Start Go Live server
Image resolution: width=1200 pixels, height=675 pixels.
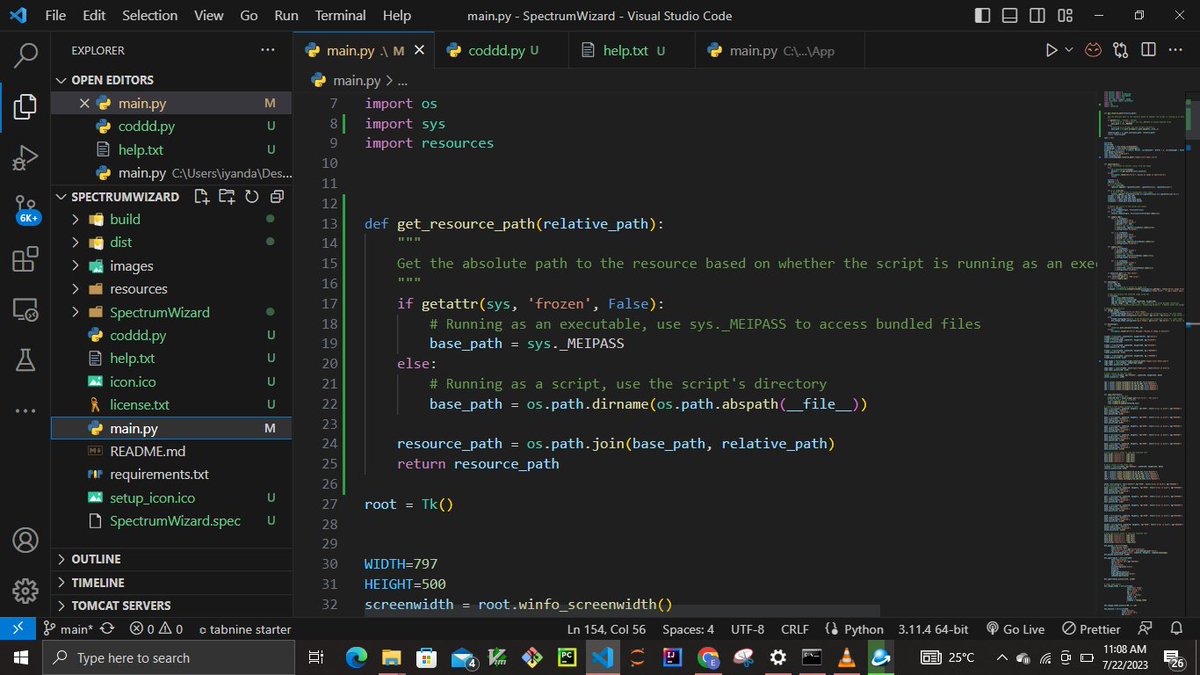[x=1015, y=629]
